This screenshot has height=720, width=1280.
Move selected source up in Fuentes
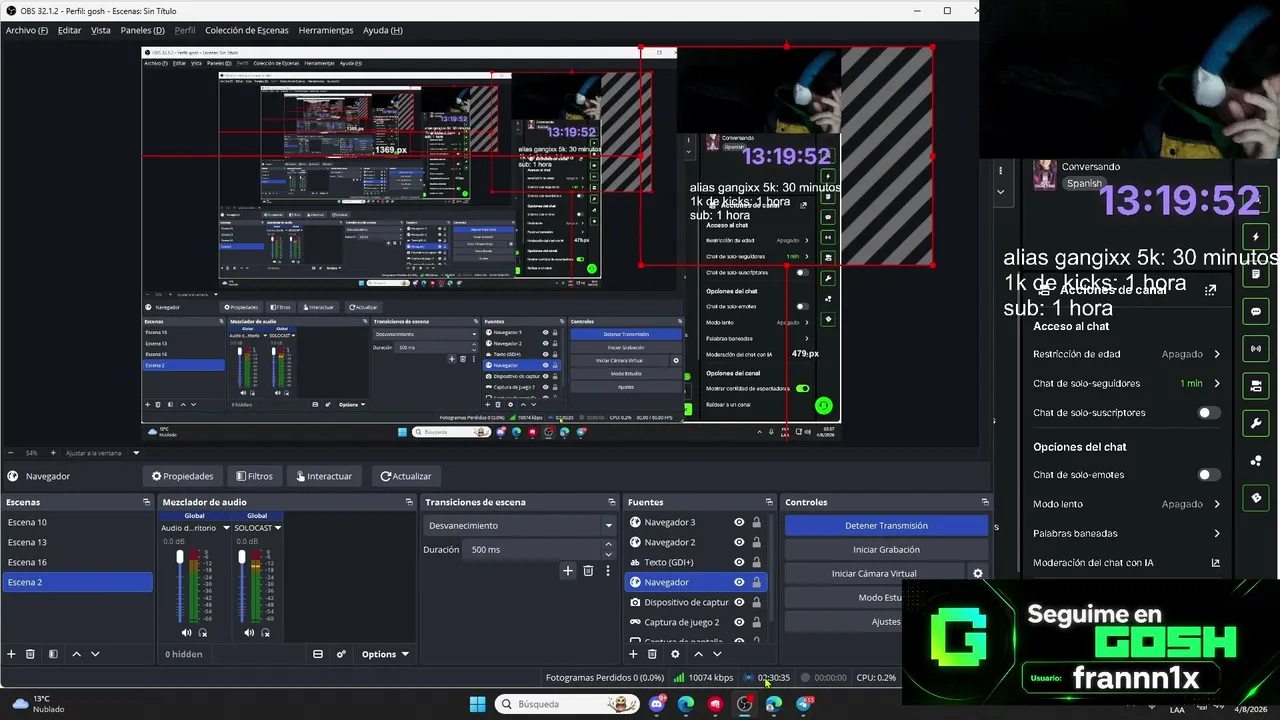698,654
